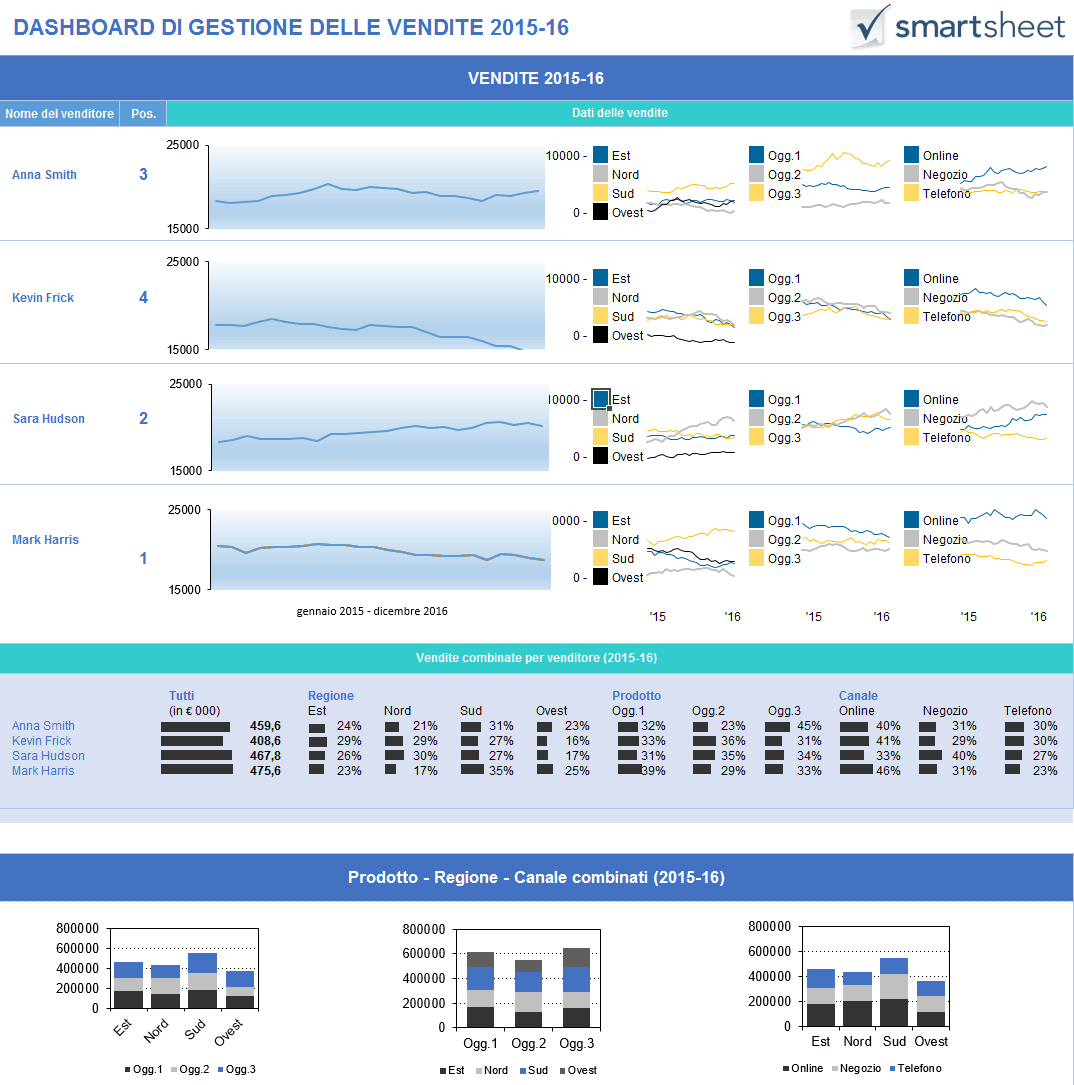Open Mark Harris in combined sales table
1074x1085 pixels.
(x=43, y=771)
